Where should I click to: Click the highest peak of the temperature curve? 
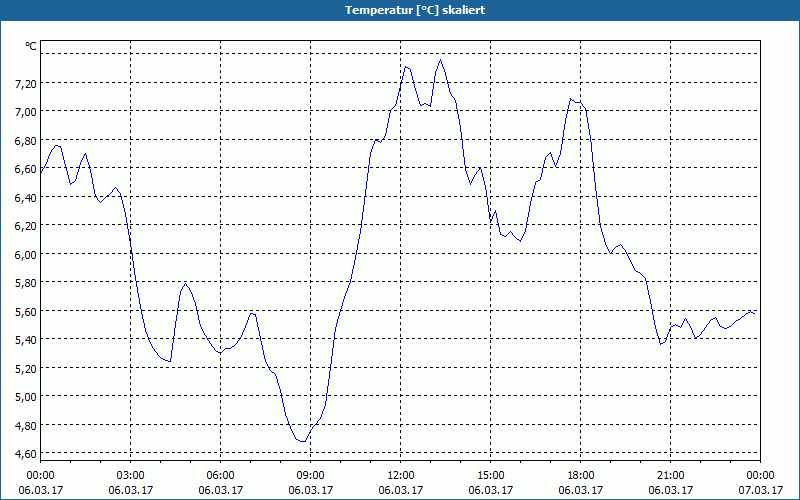tap(440, 60)
